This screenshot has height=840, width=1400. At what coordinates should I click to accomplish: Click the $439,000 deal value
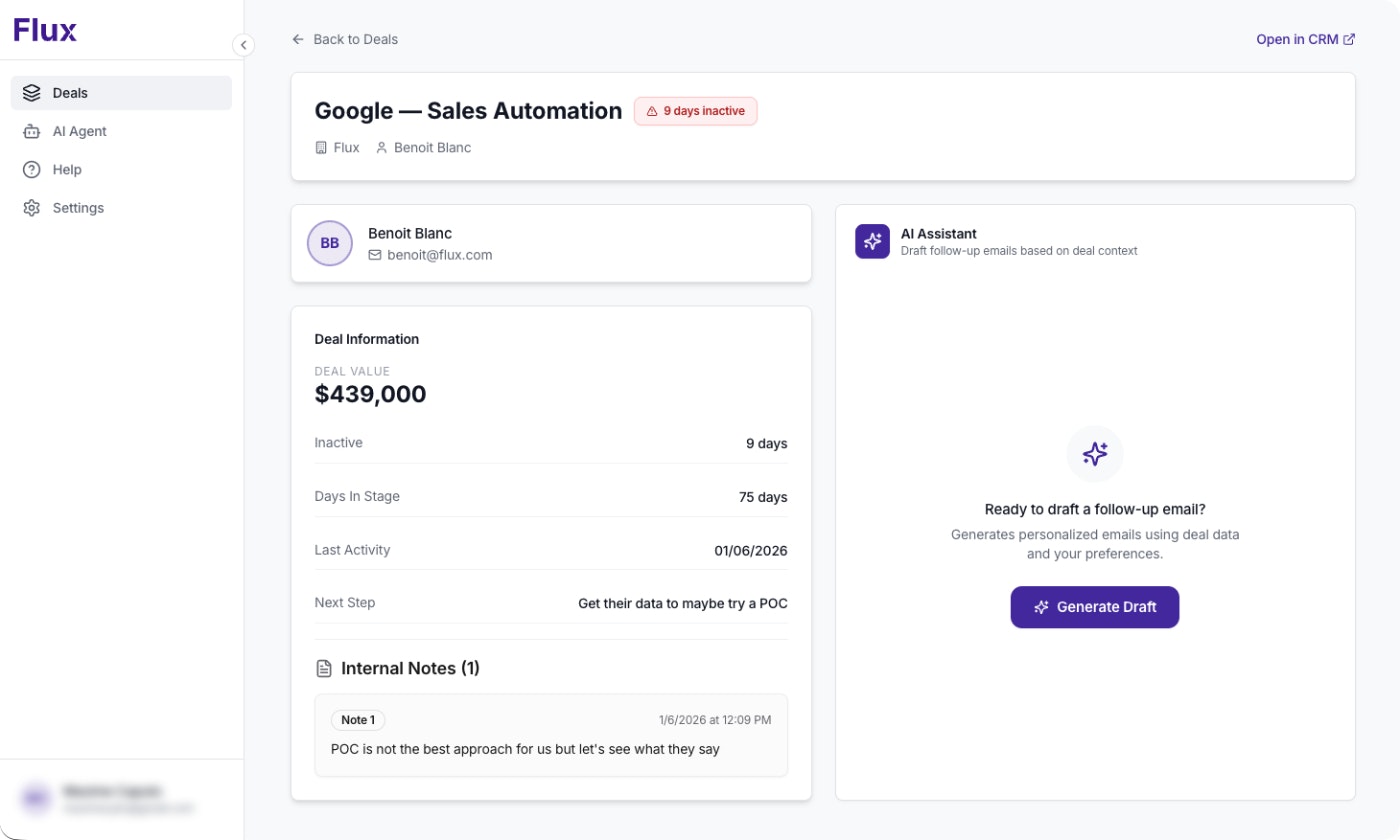coord(370,394)
